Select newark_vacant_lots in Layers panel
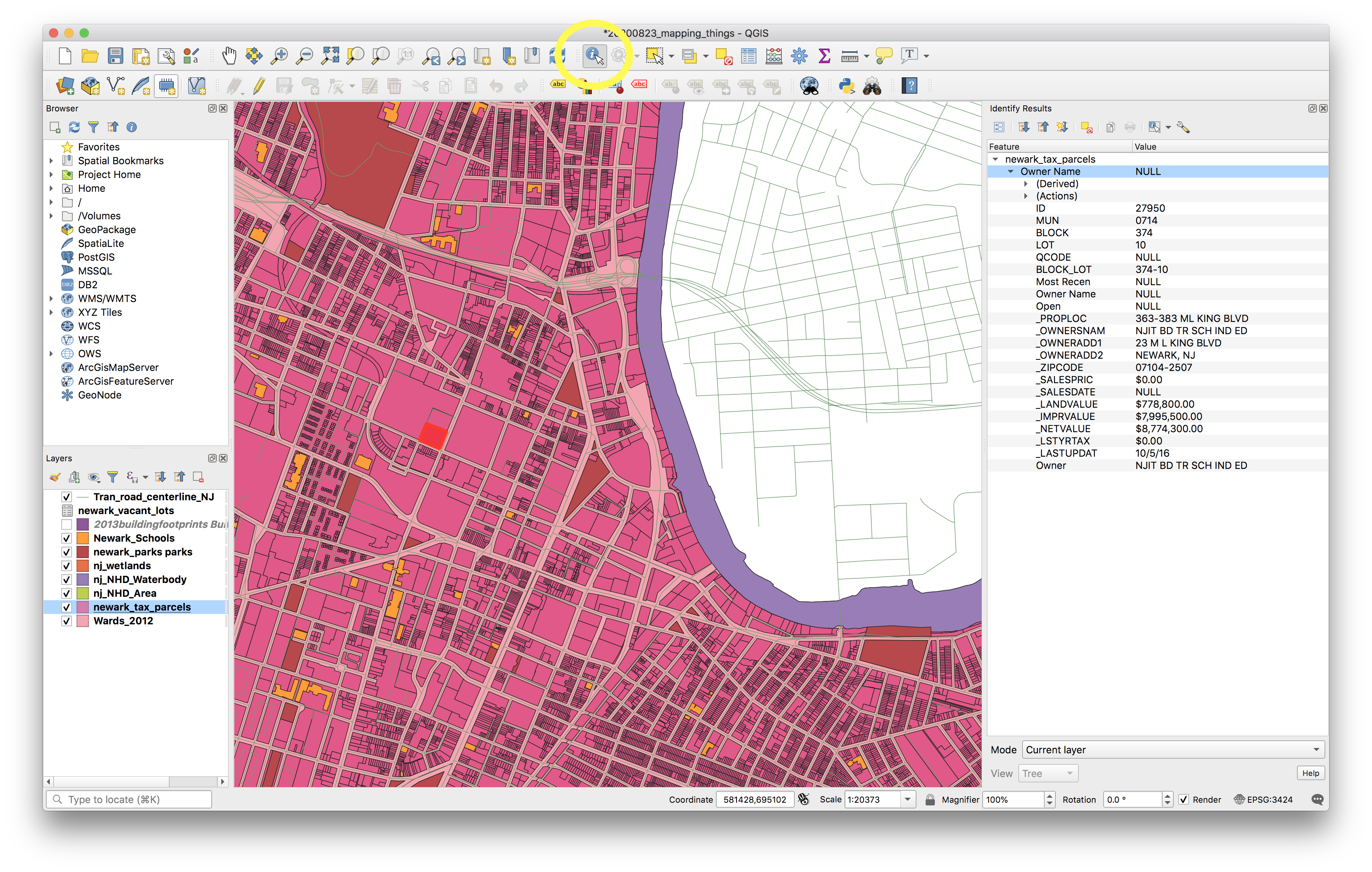 (125, 511)
